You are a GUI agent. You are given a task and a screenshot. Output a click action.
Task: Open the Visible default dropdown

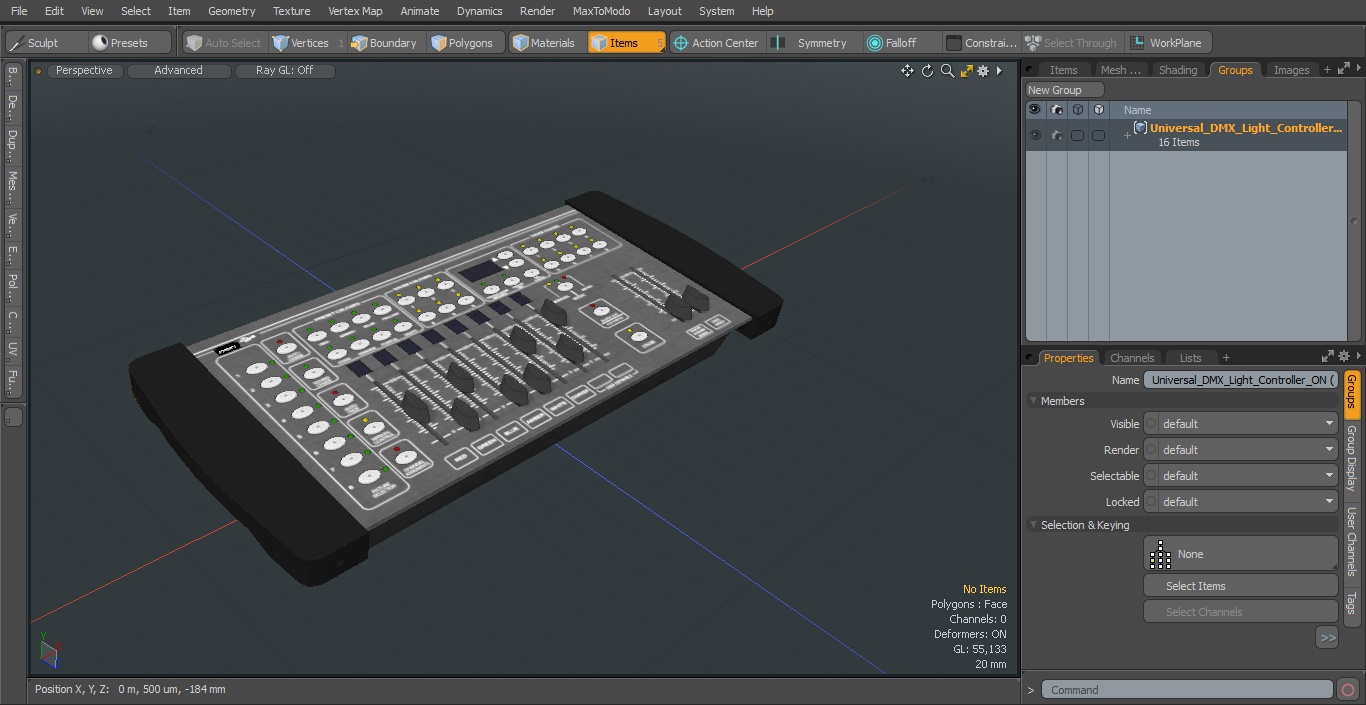[1248, 424]
